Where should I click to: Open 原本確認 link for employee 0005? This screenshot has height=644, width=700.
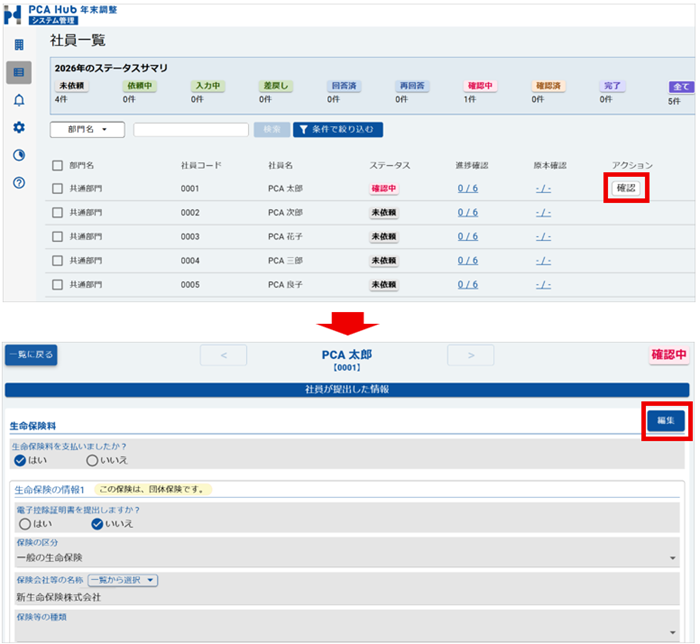click(543, 285)
